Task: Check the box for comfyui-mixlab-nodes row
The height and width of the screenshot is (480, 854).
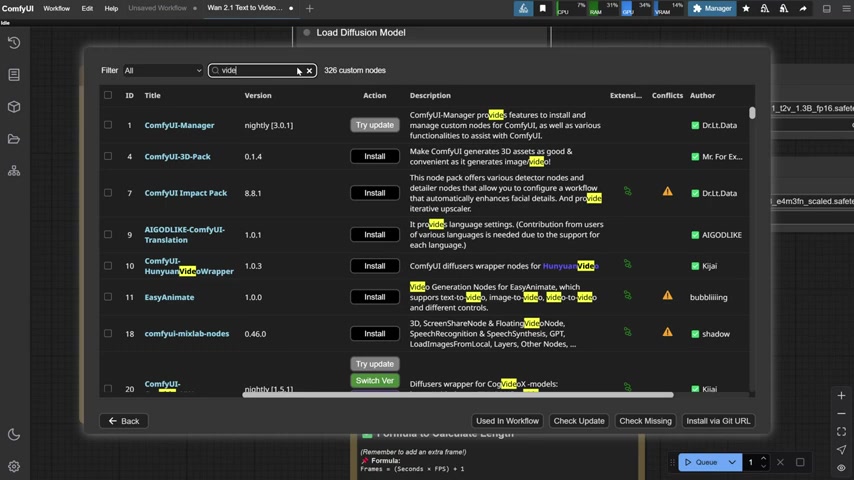Action: click(x=108, y=333)
